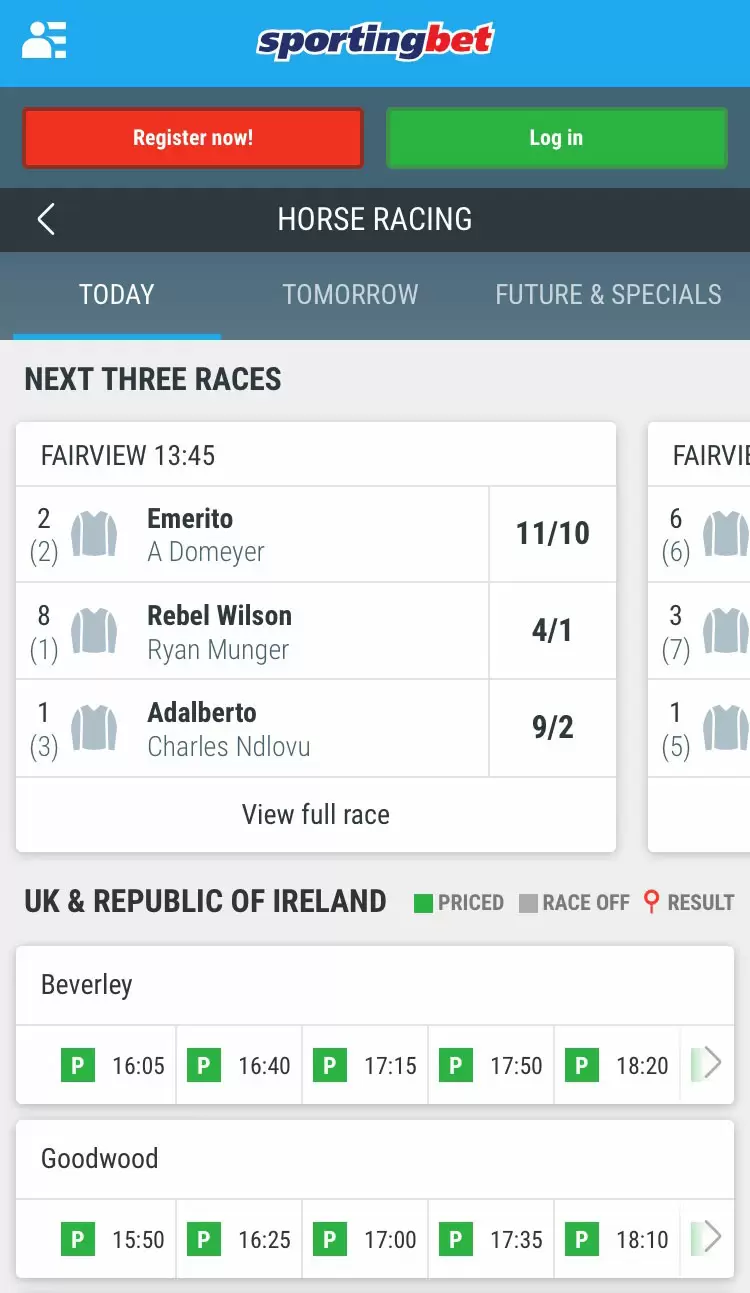This screenshot has height=1293, width=750.
Task: Click Adalberto's jockey silk icon
Action: [x=94, y=728]
